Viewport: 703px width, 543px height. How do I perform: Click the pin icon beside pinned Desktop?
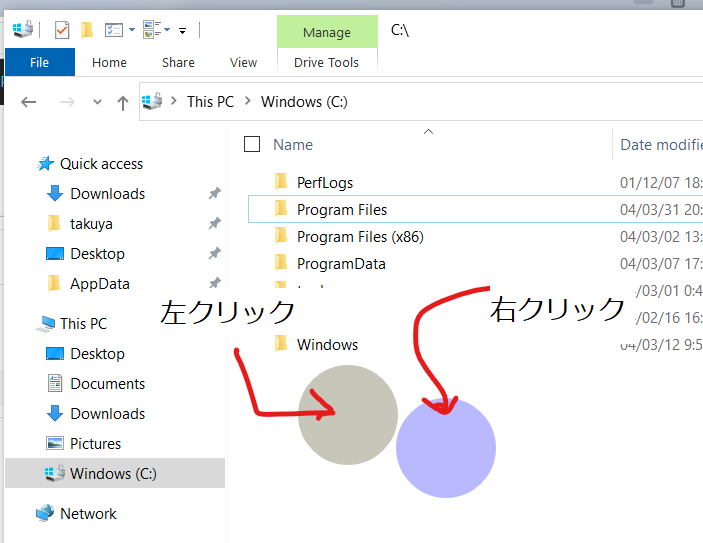pyautogui.click(x=215, y=253)
